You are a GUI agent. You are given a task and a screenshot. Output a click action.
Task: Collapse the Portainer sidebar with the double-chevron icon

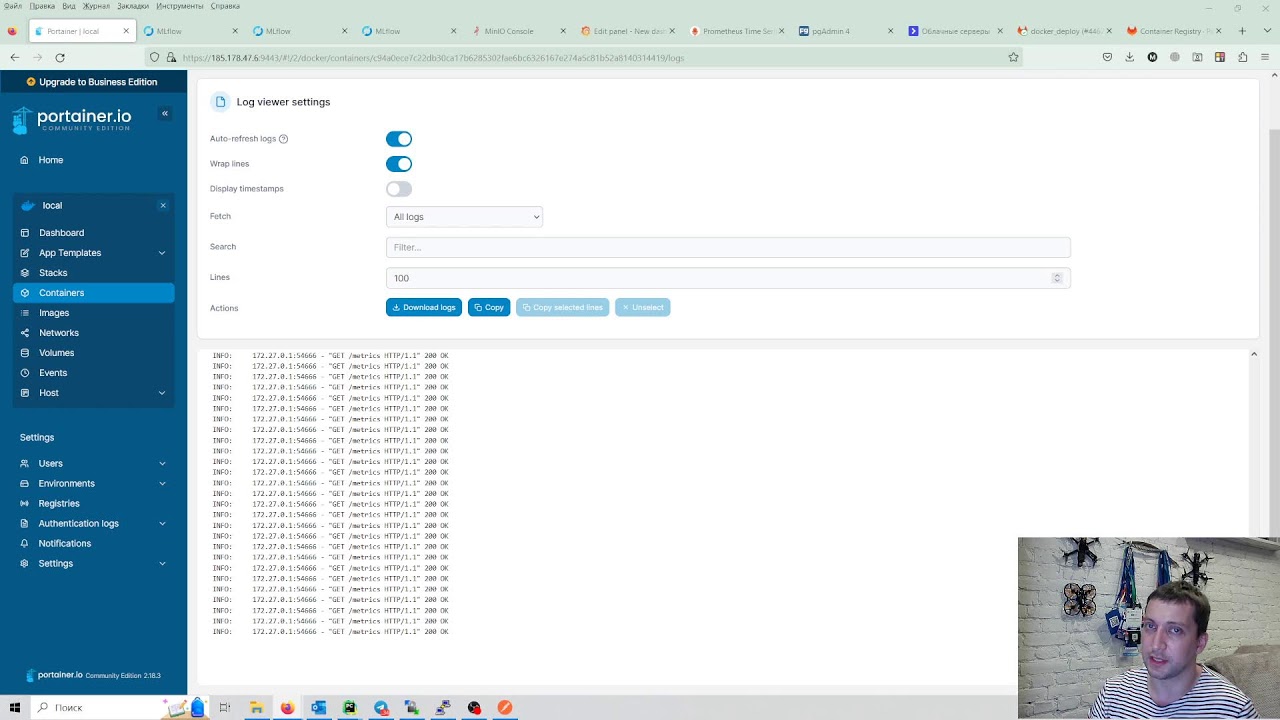click(165, 114)
